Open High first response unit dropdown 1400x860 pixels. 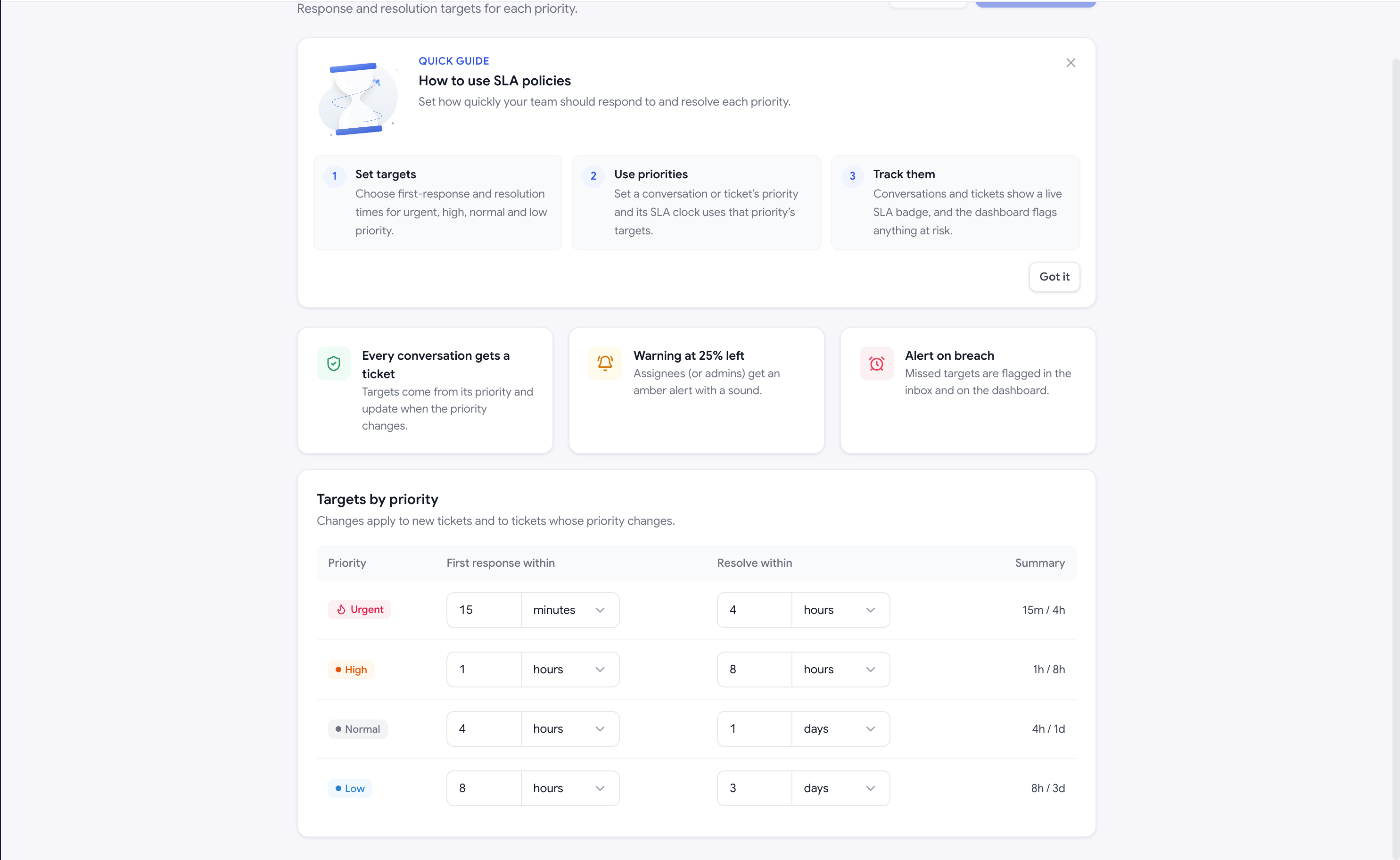click(570, 670)
